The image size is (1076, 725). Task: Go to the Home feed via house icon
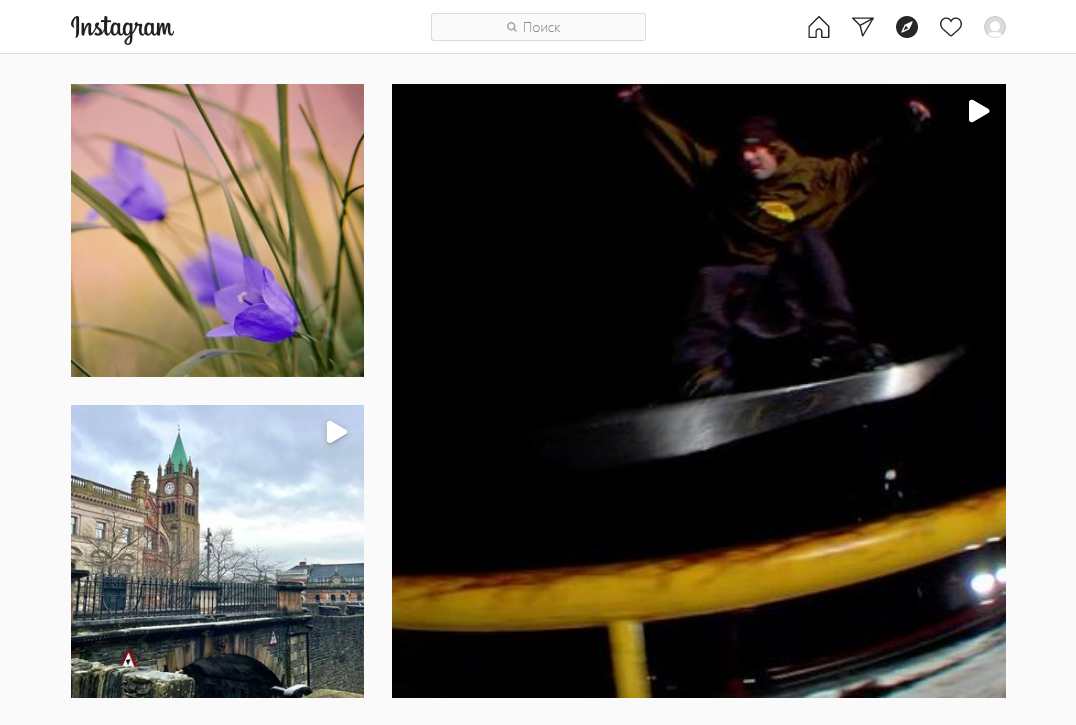pos(818,27)
